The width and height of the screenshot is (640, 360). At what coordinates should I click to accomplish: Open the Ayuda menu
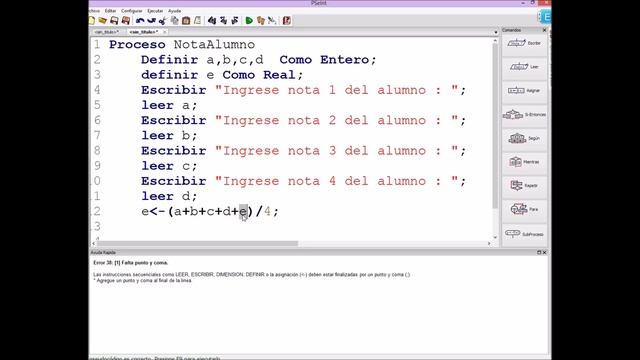(x=174, y=11)
